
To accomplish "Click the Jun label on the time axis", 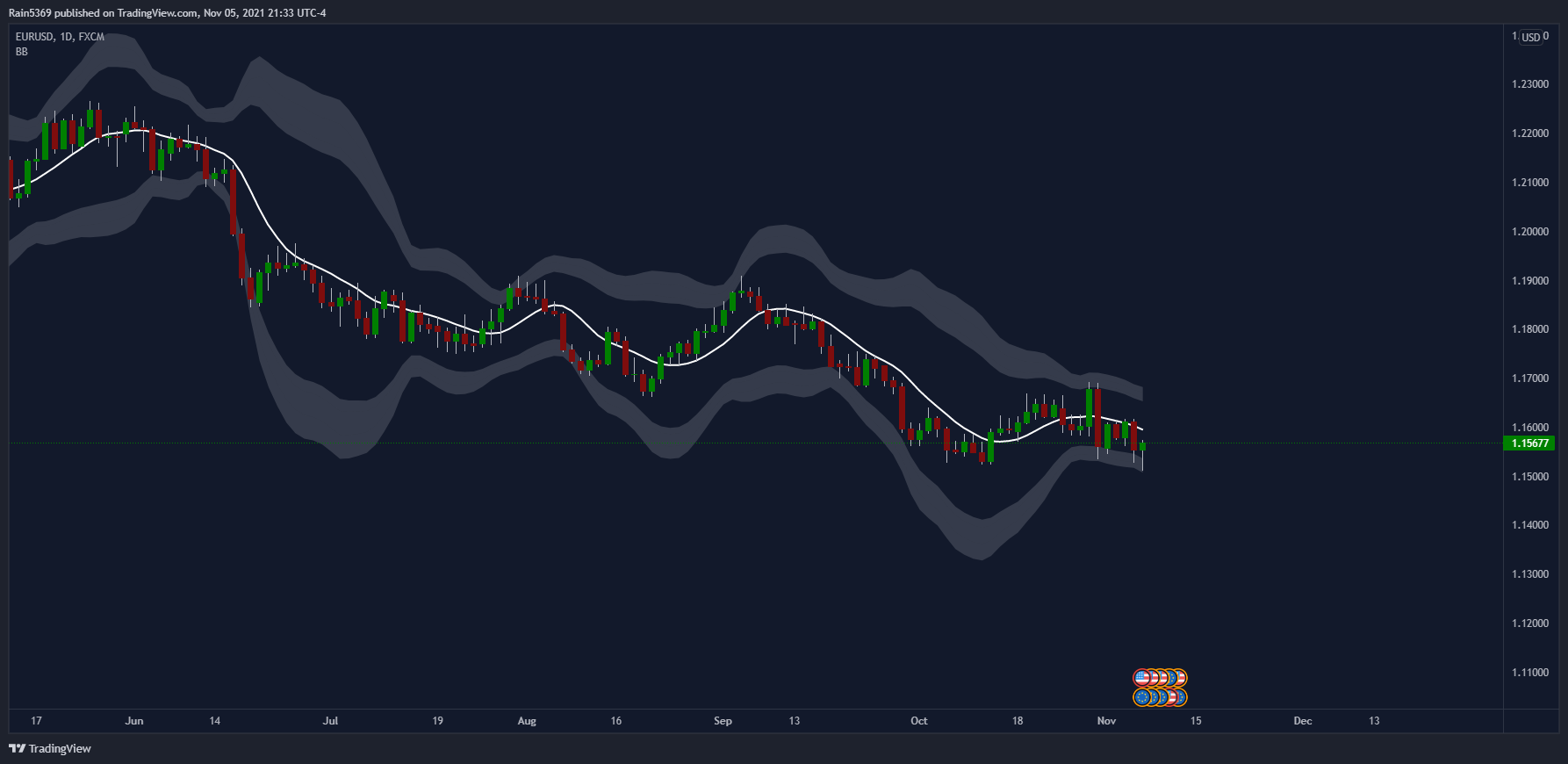I will pyautogui.click(x=134, y=721).
